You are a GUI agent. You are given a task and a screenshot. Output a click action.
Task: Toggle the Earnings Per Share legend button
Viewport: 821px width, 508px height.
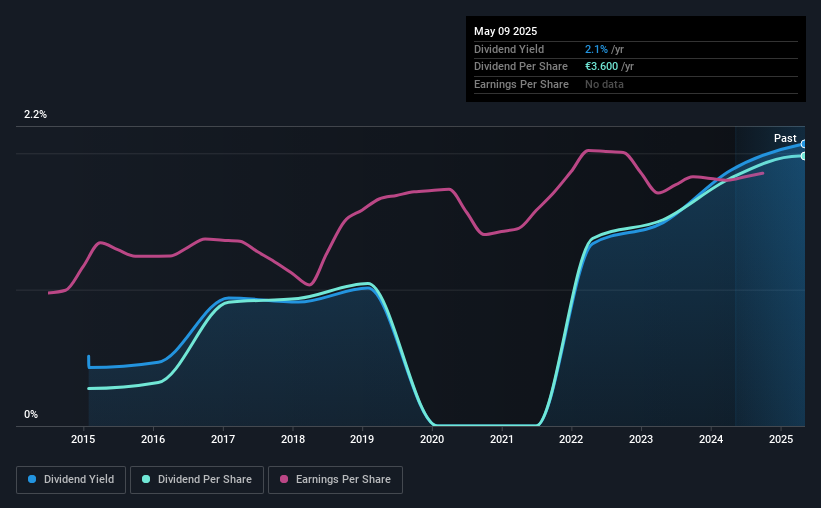pyautogui.click(x=335, y=480)
